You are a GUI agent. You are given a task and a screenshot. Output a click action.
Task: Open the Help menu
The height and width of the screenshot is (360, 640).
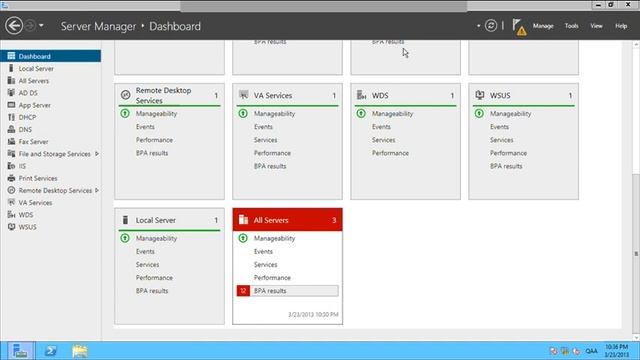coord(621,26)
